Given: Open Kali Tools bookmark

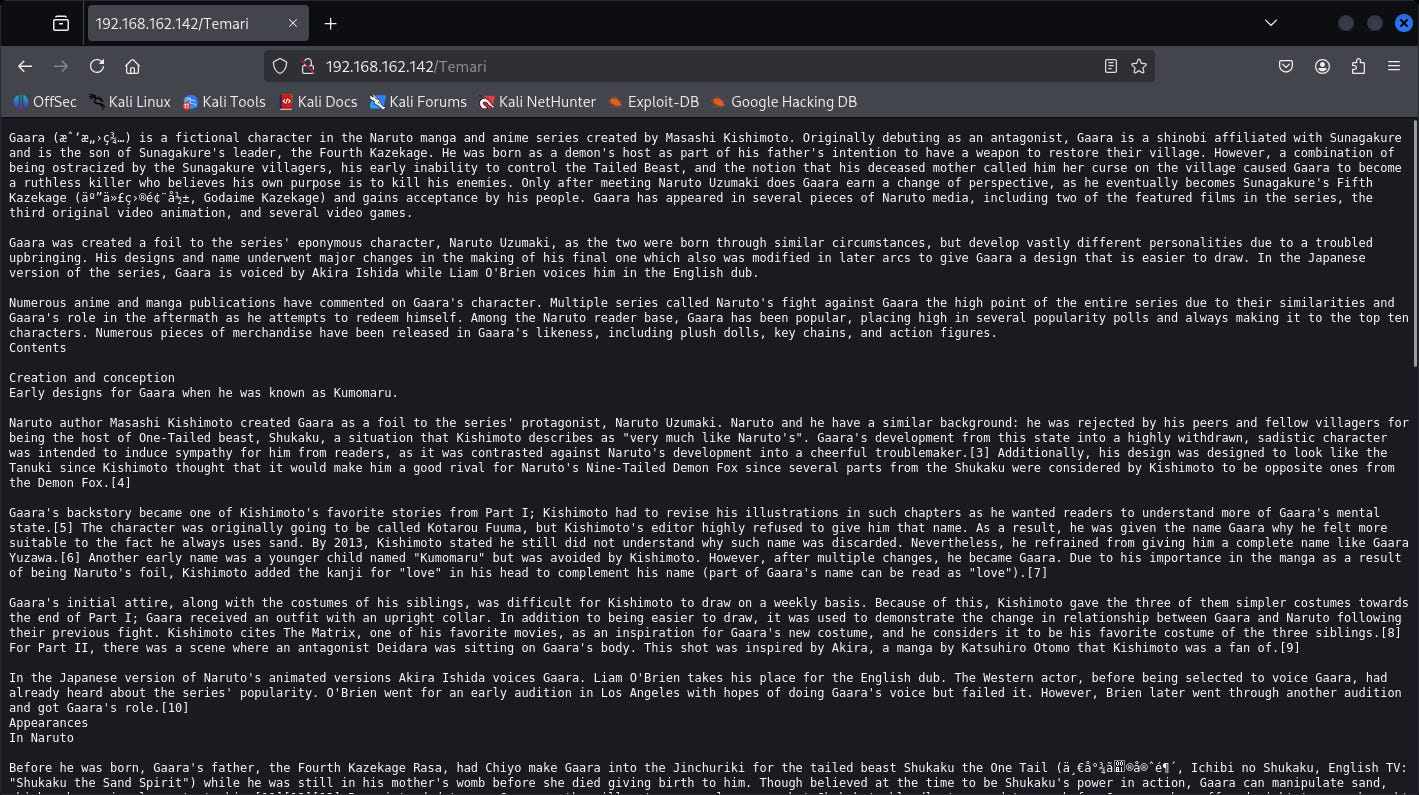Looking at the screenshot, I should click(x=224, y=101).
